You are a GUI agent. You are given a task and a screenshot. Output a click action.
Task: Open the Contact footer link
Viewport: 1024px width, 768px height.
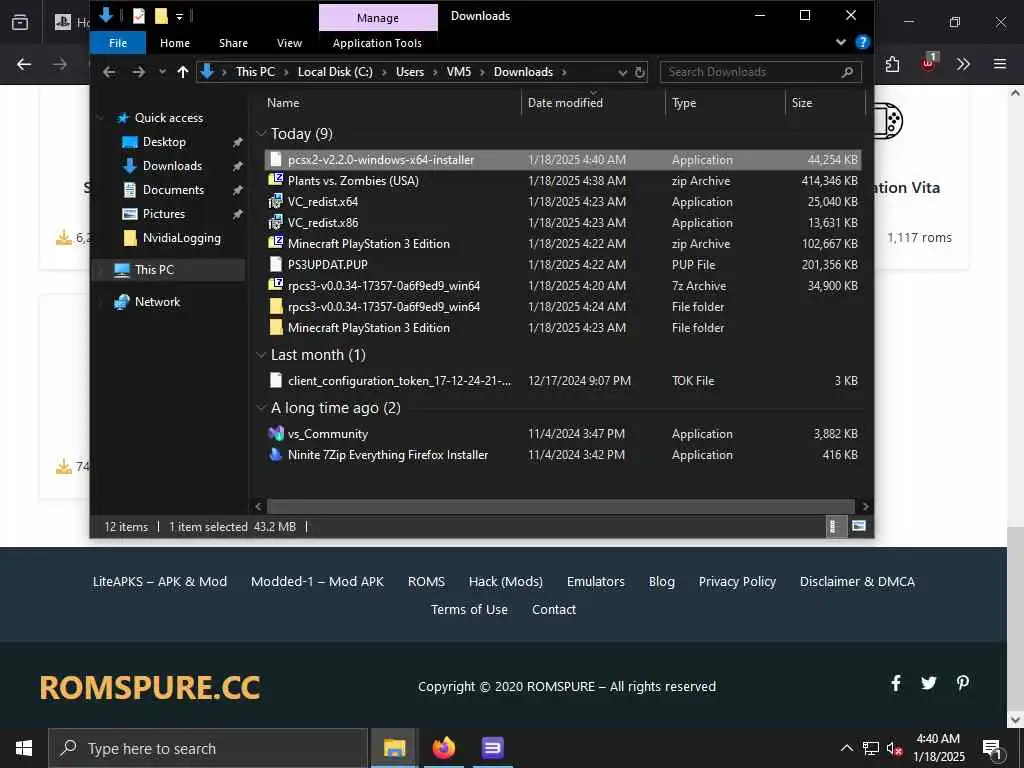pos(554,609)
